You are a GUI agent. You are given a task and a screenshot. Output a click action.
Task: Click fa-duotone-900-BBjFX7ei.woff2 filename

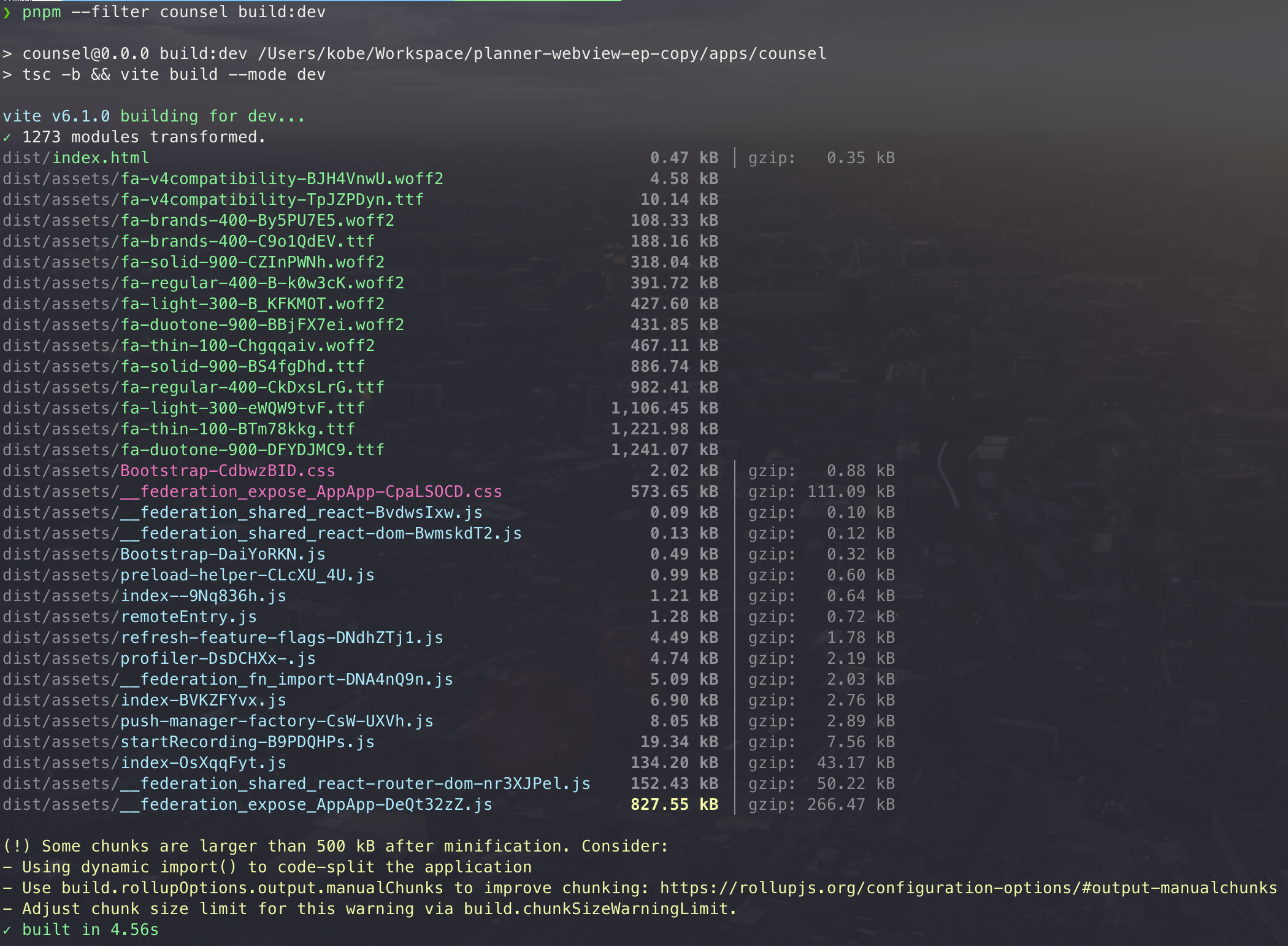coord(263,325)
